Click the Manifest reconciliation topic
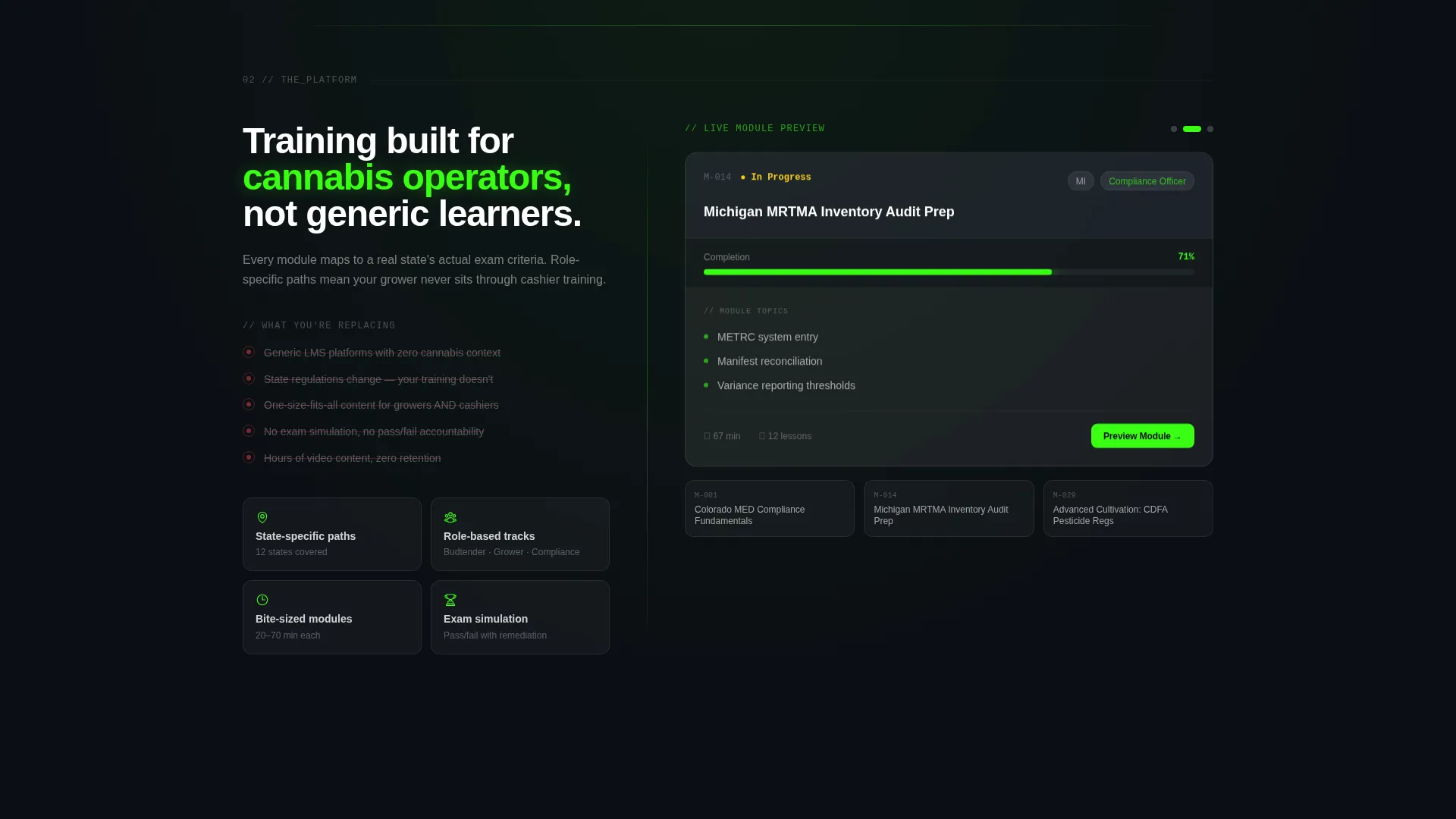Viewport: 1456px width, 819px height. point(770,361)
